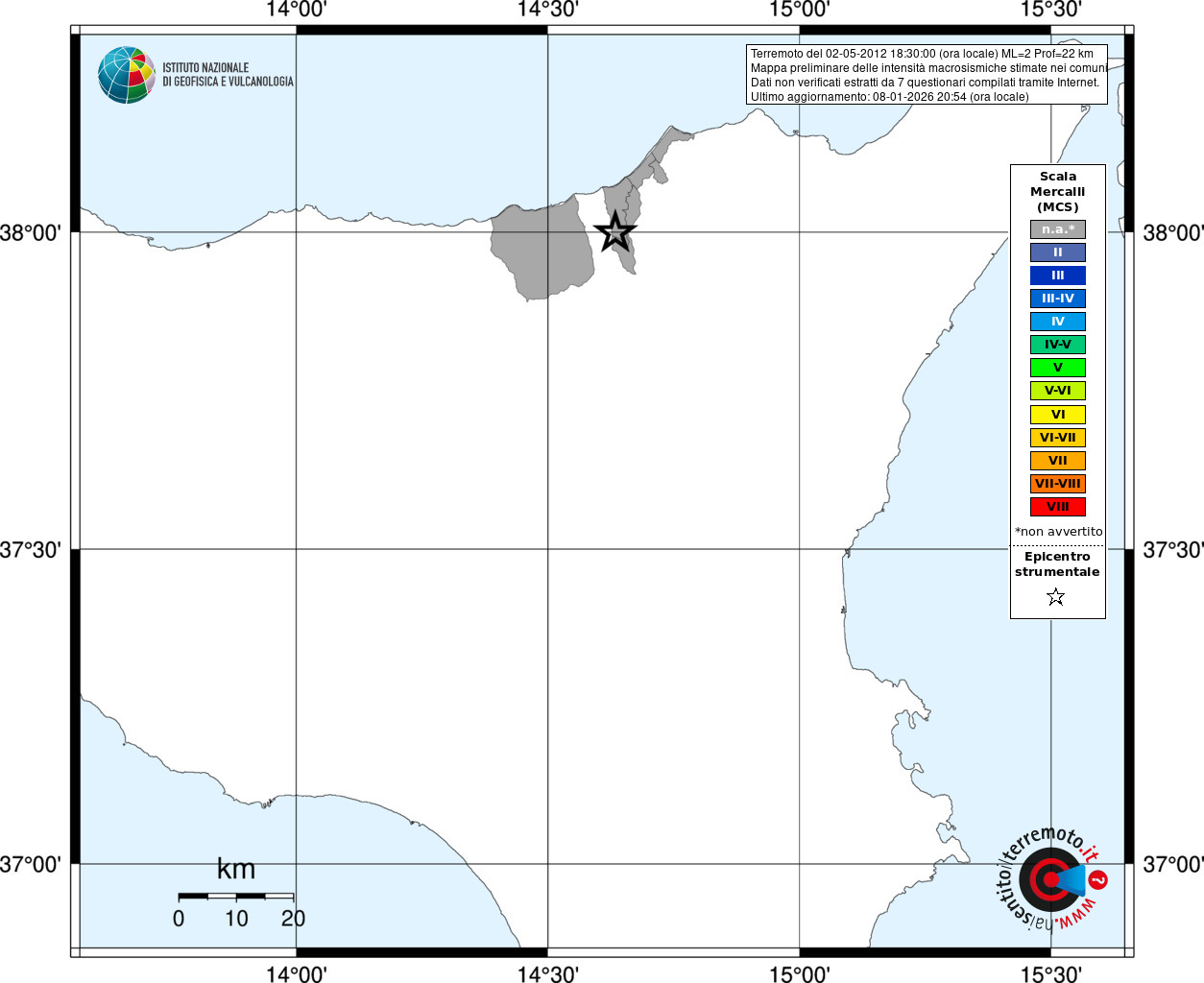Click the left 37°30' latitude label
The height and width of the screenshot is (983, 1204).
click(x=31, y=550)
